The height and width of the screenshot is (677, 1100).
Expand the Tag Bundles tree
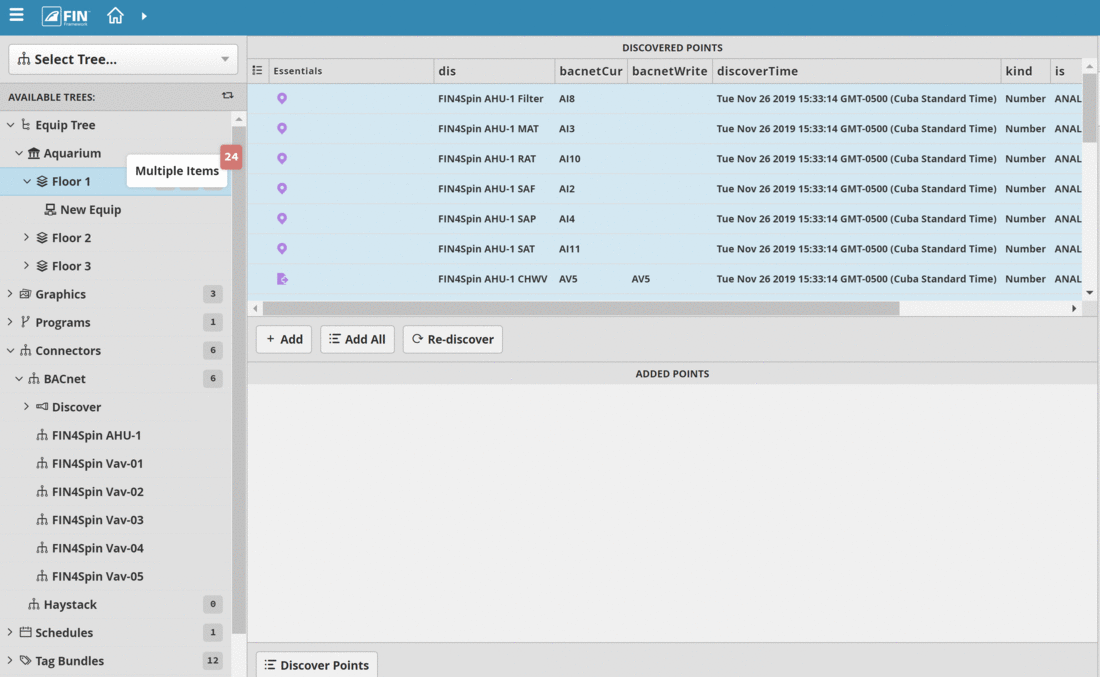(x=10, y=659)
